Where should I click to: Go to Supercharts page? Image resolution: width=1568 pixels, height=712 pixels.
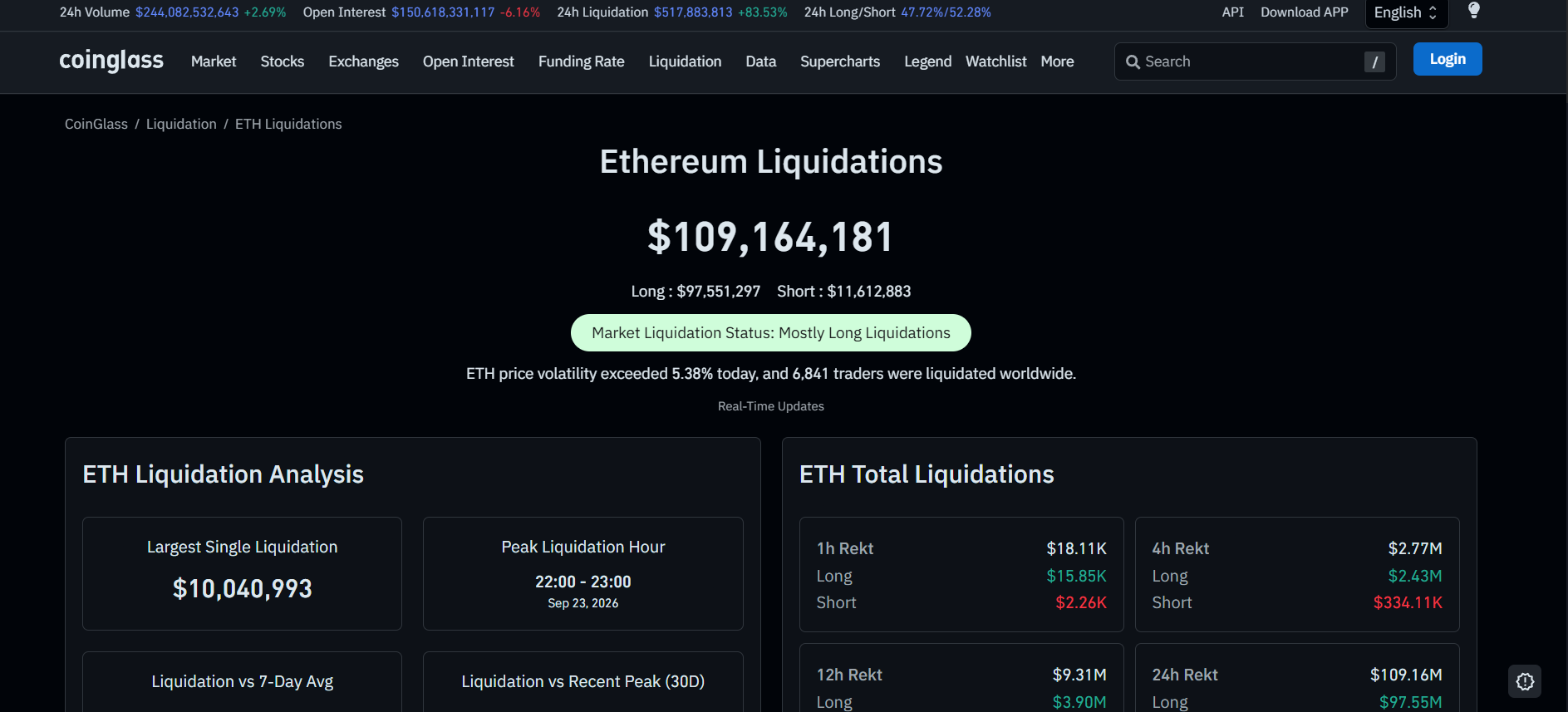[x=839, y=61]
